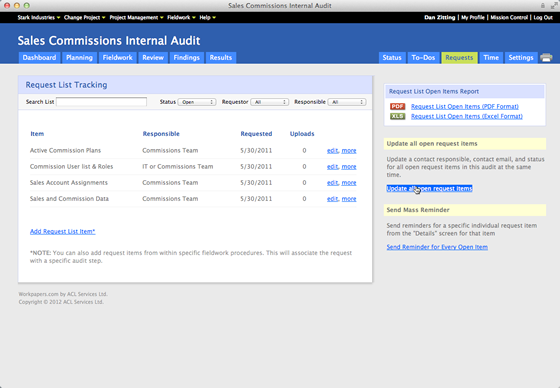Click My Profile link
The width and height of the screenshot is (560, 388).
pyautogui.click(x=473, y=18)
